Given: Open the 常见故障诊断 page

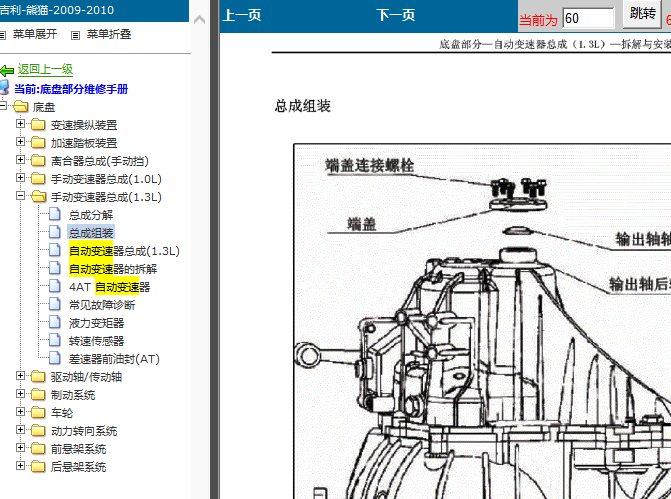Looking at the screenshot, I should pyautogui.click(x=102, y=305).
